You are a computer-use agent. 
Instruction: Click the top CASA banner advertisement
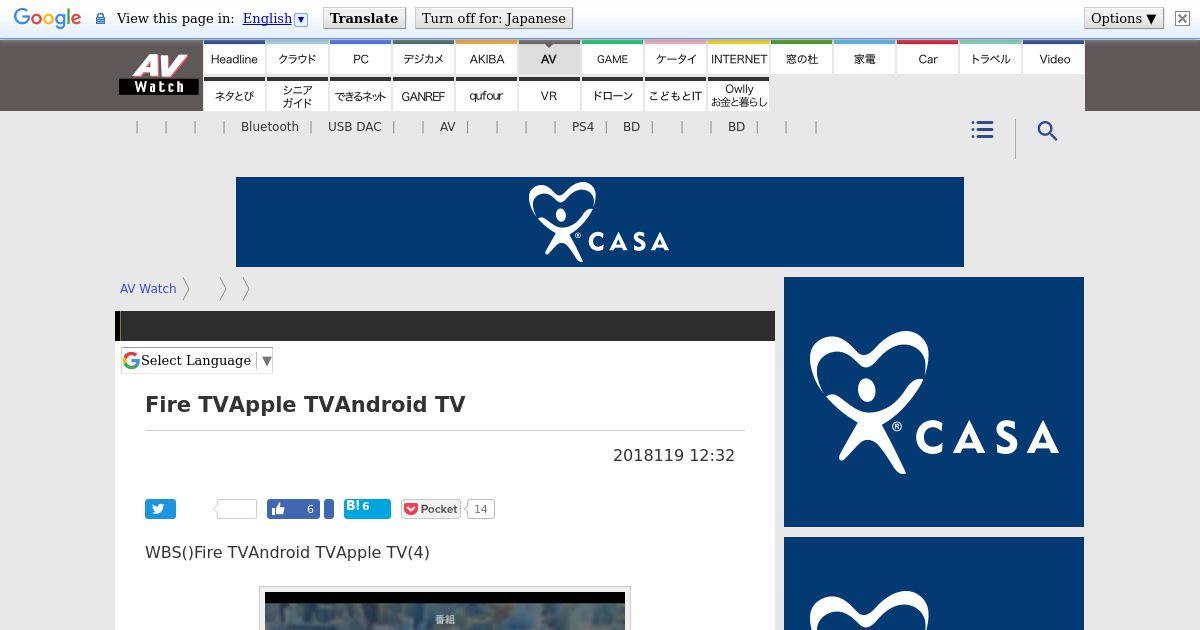[600, 222]
